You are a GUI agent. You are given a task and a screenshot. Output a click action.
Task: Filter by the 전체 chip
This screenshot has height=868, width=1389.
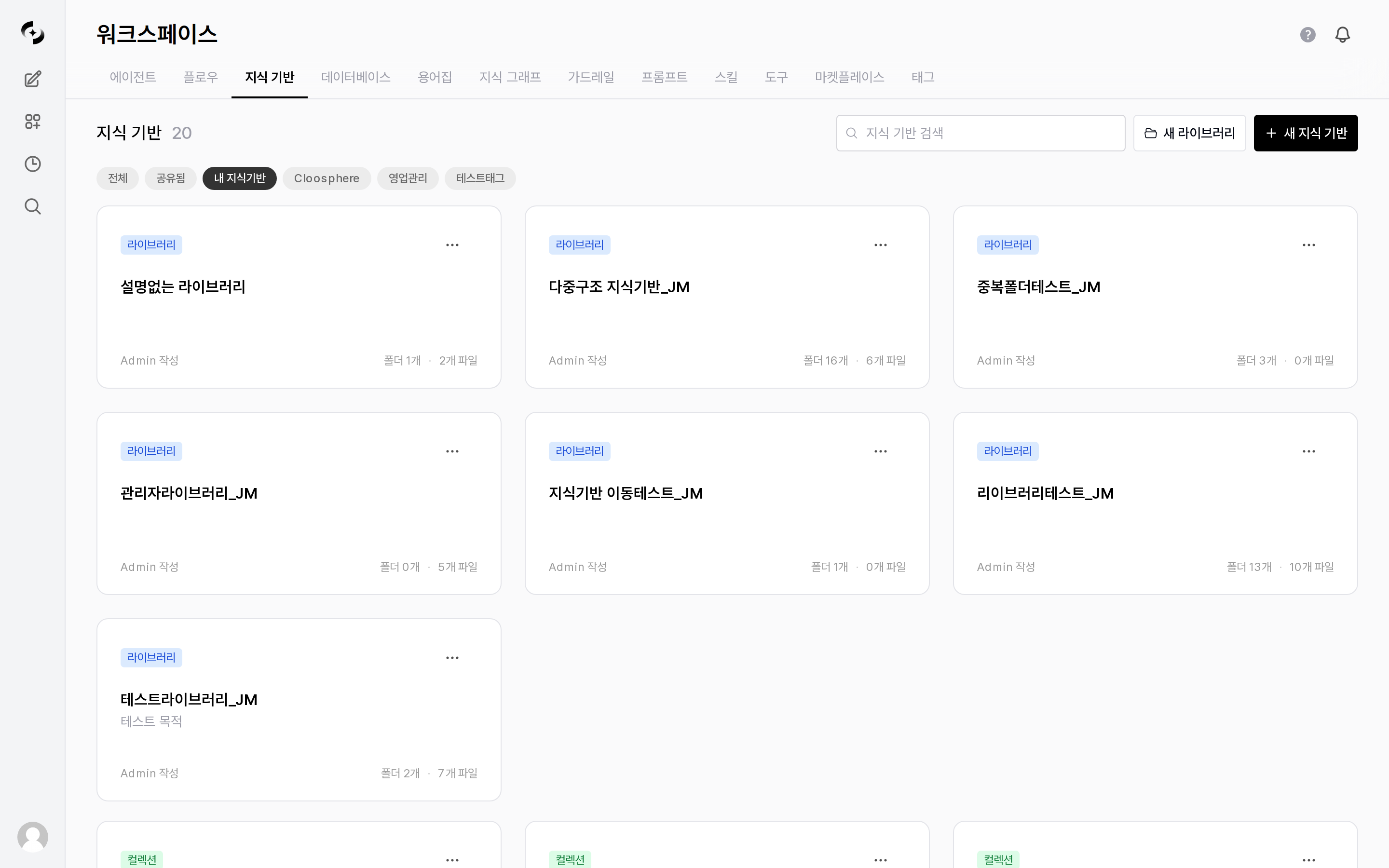pos(118,178)
